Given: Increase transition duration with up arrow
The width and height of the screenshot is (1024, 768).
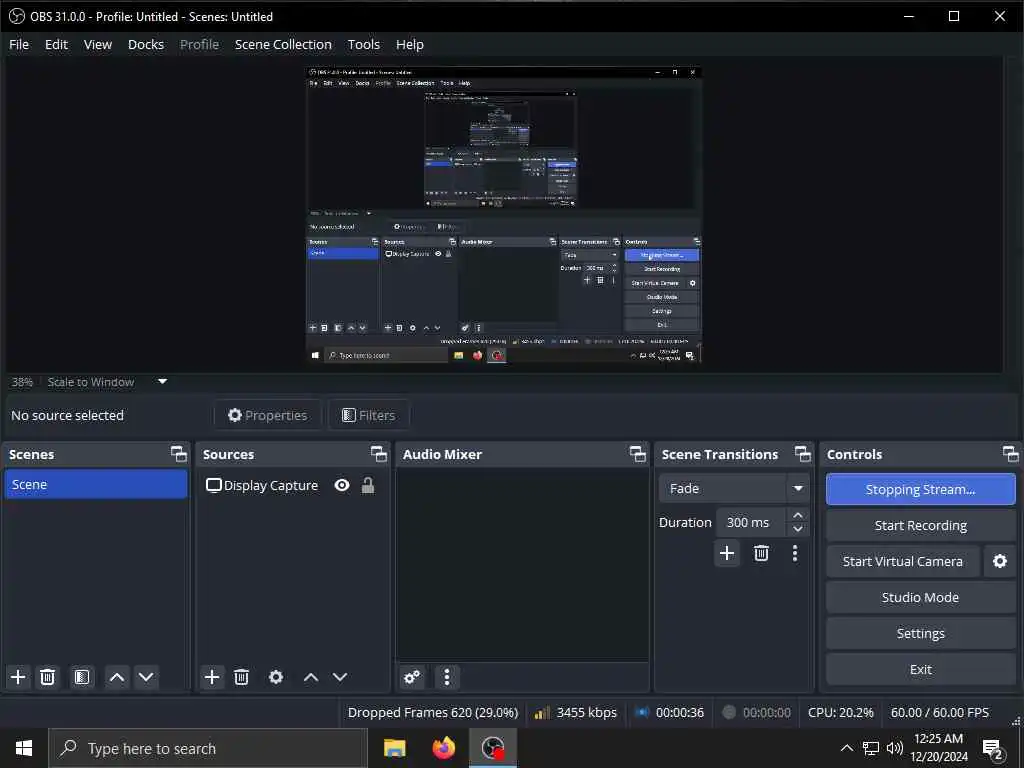Looking at the screenshot, I should (797, 515).
